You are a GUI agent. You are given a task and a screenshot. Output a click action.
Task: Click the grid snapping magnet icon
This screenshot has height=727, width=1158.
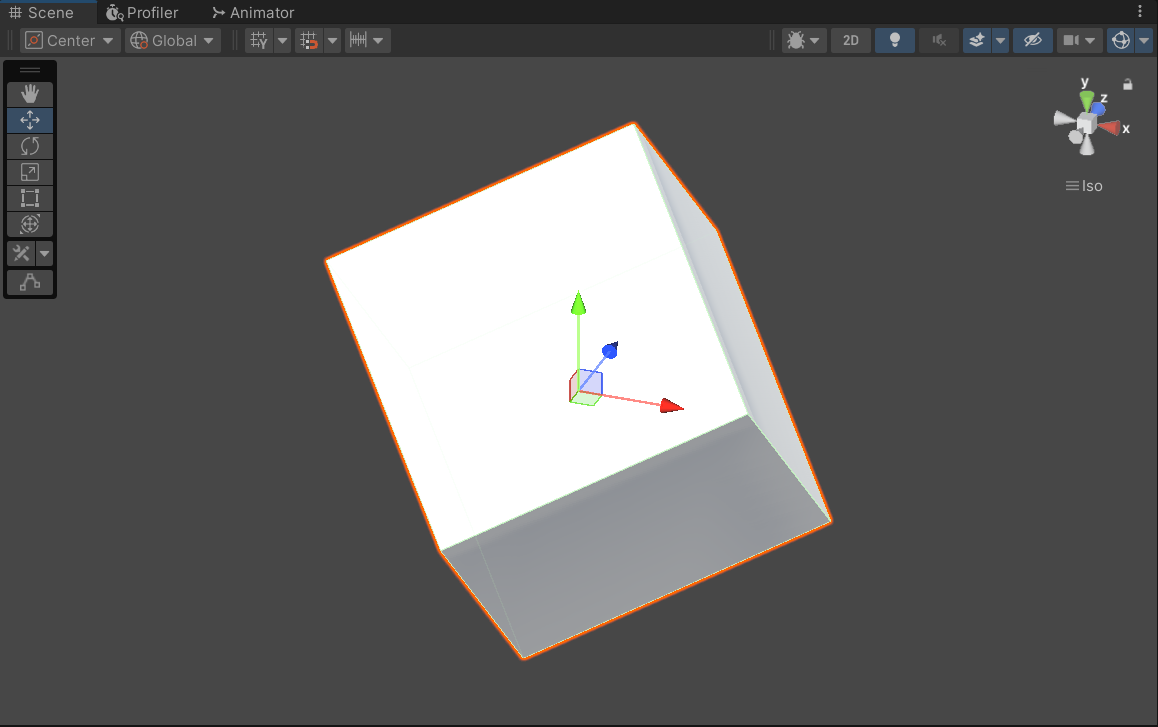pyautogui.click(x=309, y=41)
